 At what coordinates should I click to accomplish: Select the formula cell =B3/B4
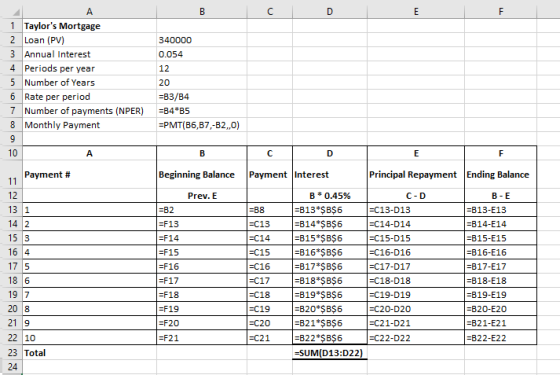tap(201, 97)
